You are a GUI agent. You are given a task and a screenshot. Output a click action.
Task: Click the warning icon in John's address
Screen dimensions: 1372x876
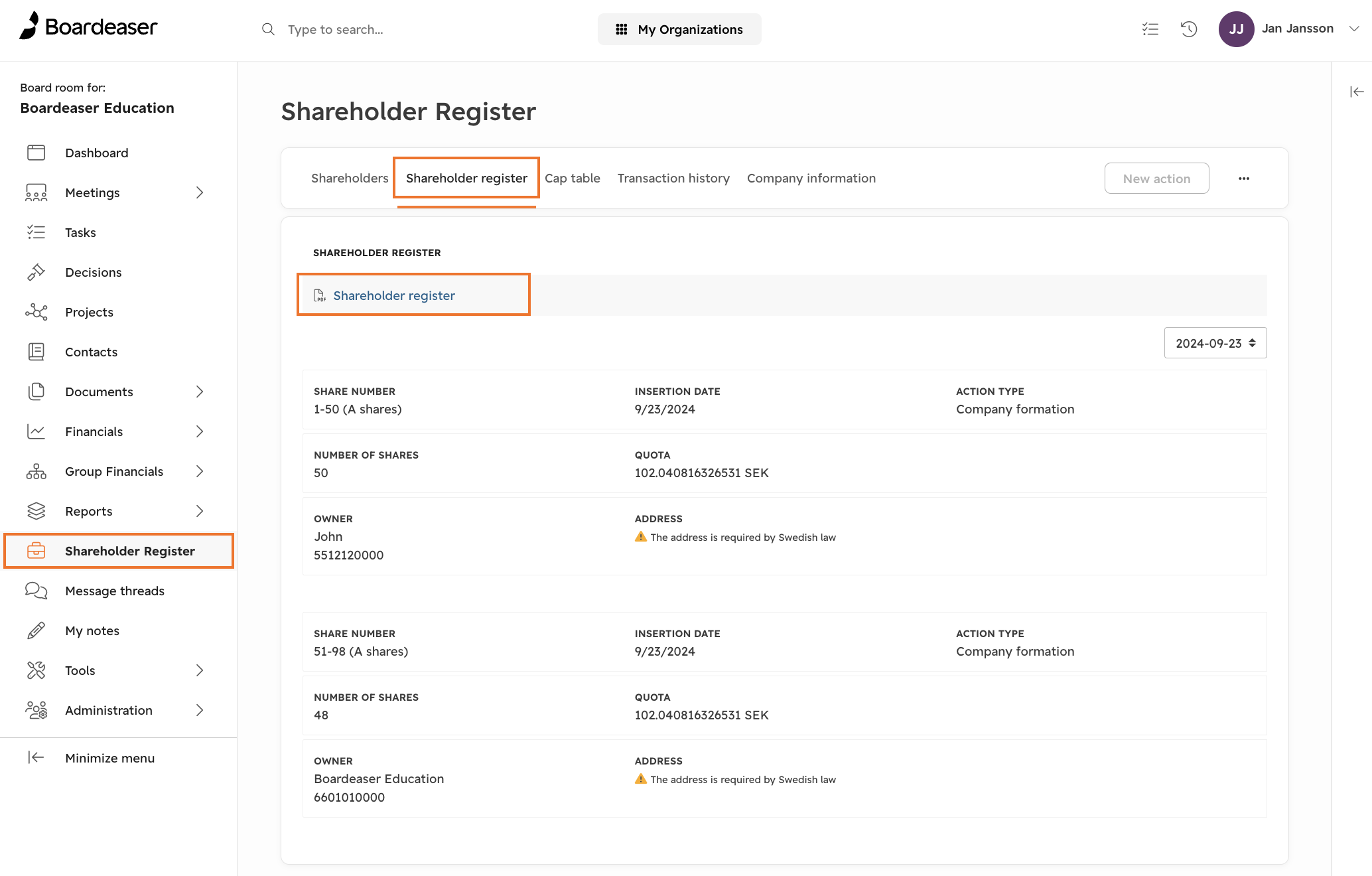point(641,537)
